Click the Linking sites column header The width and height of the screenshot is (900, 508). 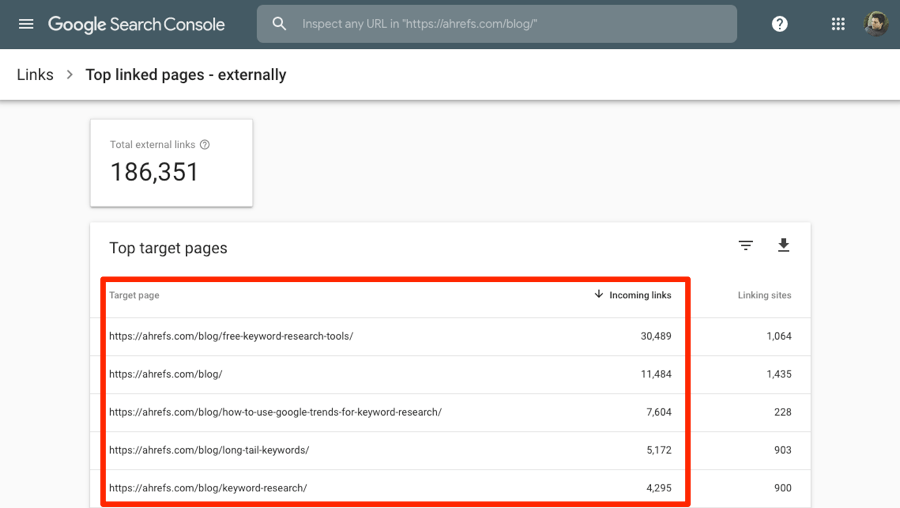(764, 295)
